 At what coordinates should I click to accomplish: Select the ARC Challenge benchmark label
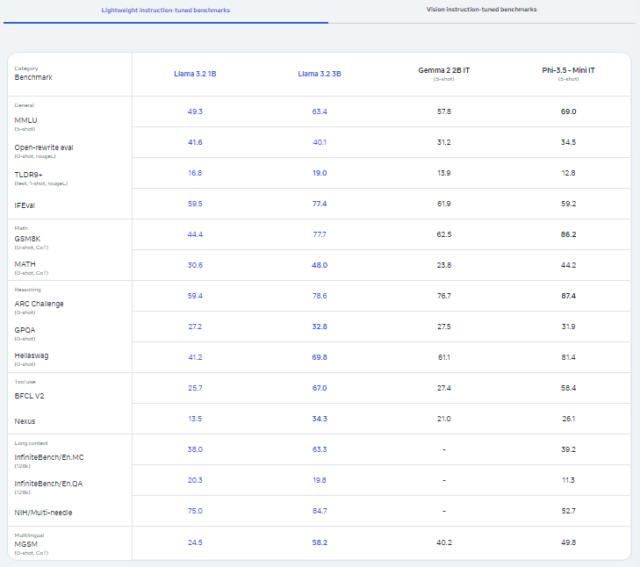point(39,304)
